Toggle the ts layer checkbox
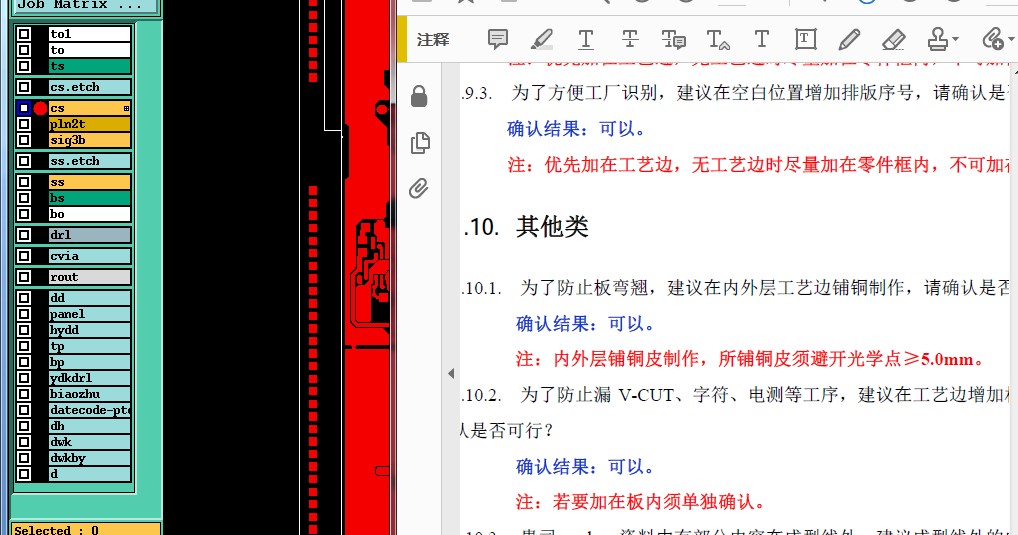 point(24,66)
